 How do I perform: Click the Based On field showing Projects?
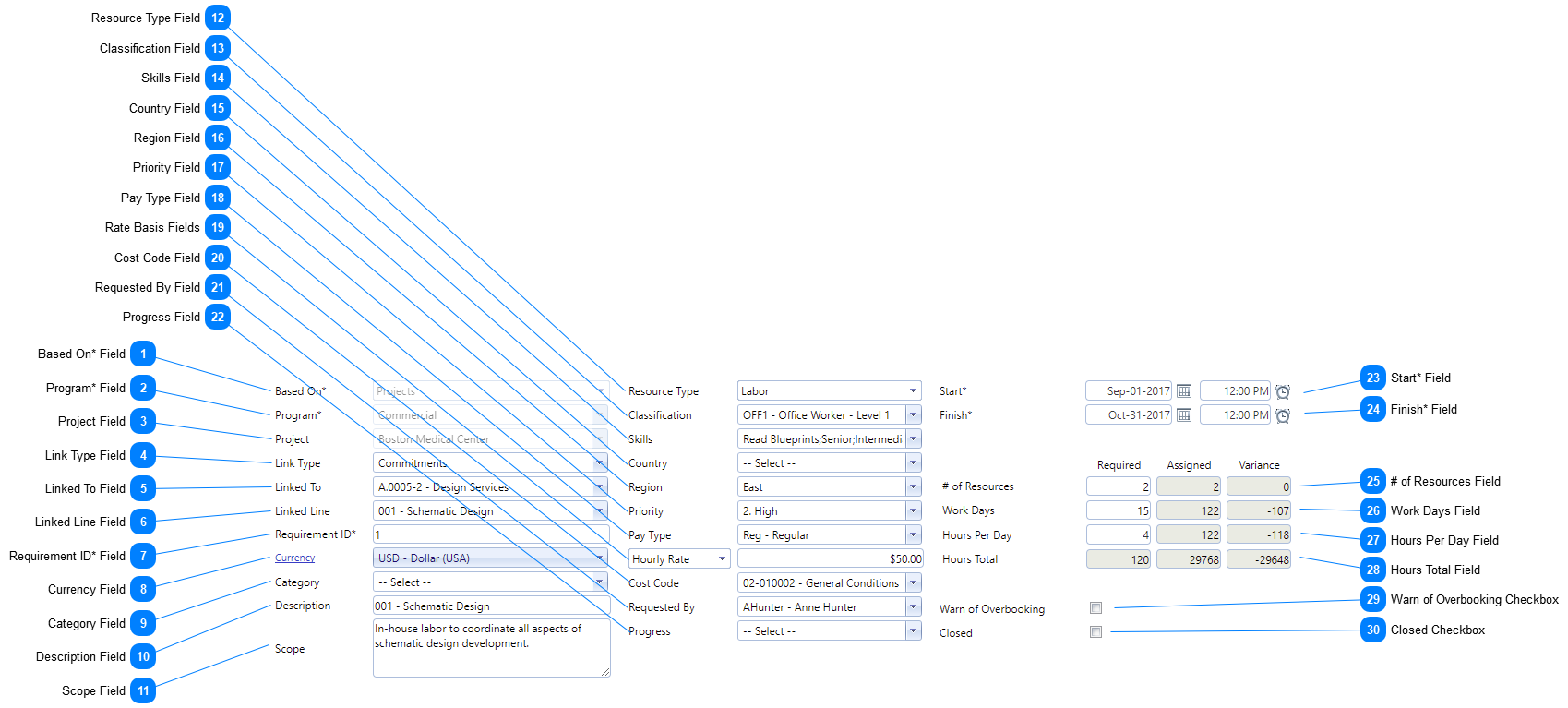tap(491, 390)
